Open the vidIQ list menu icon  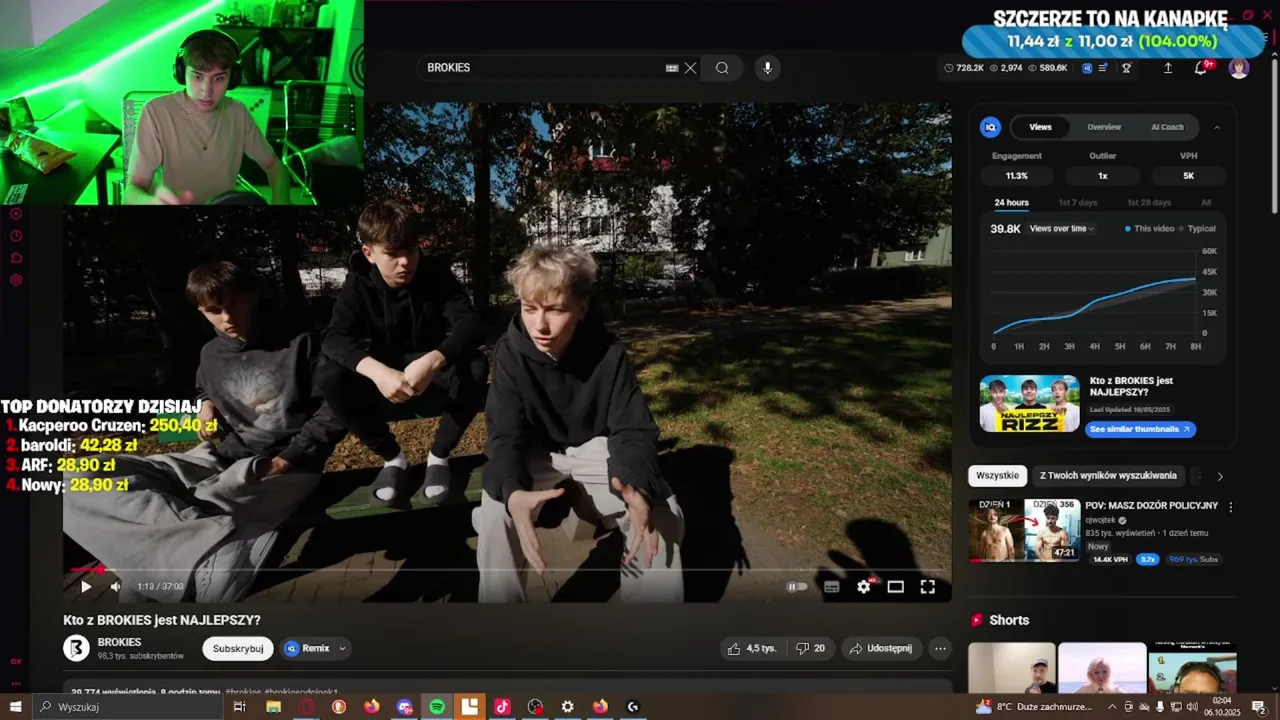[1103, 68]
